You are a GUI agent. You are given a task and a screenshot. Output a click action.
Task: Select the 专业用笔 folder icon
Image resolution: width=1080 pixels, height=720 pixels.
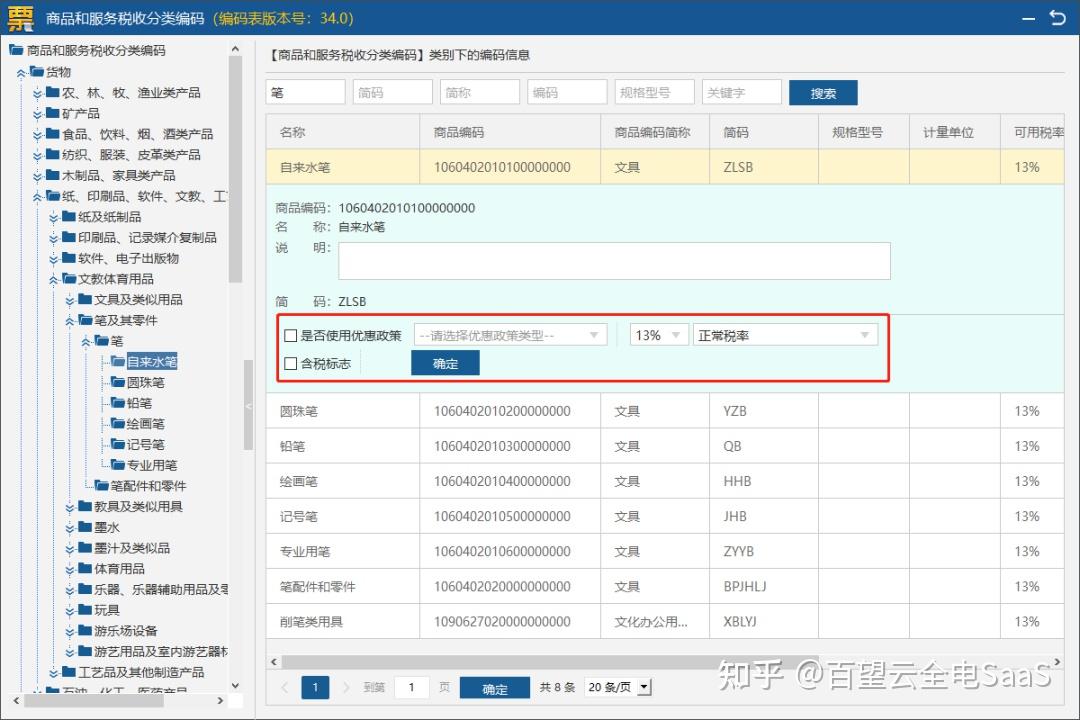click(x=118, y=464)
